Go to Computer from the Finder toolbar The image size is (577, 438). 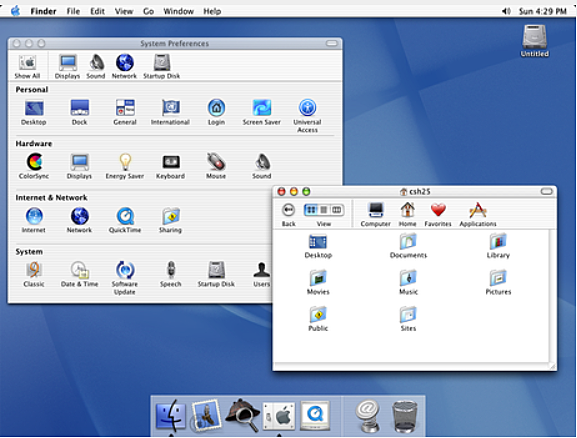[x=376, y=215]
